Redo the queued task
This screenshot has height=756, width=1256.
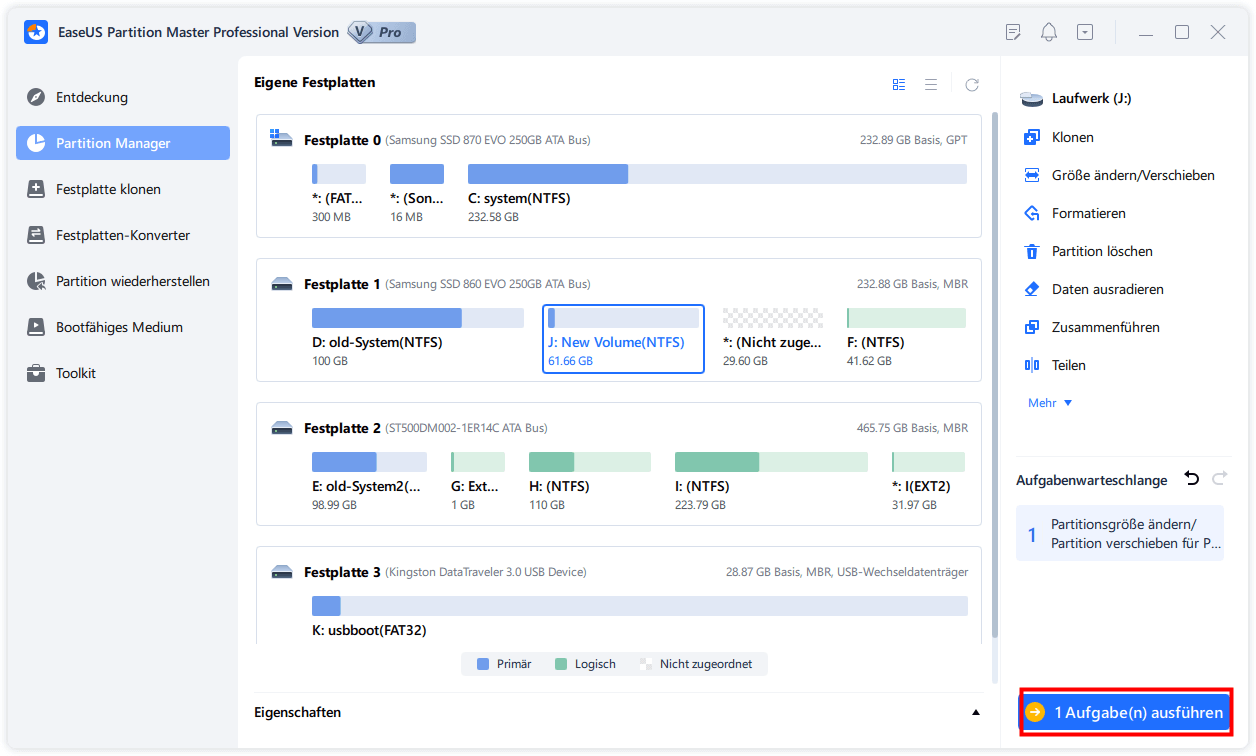coord(1219,479)
